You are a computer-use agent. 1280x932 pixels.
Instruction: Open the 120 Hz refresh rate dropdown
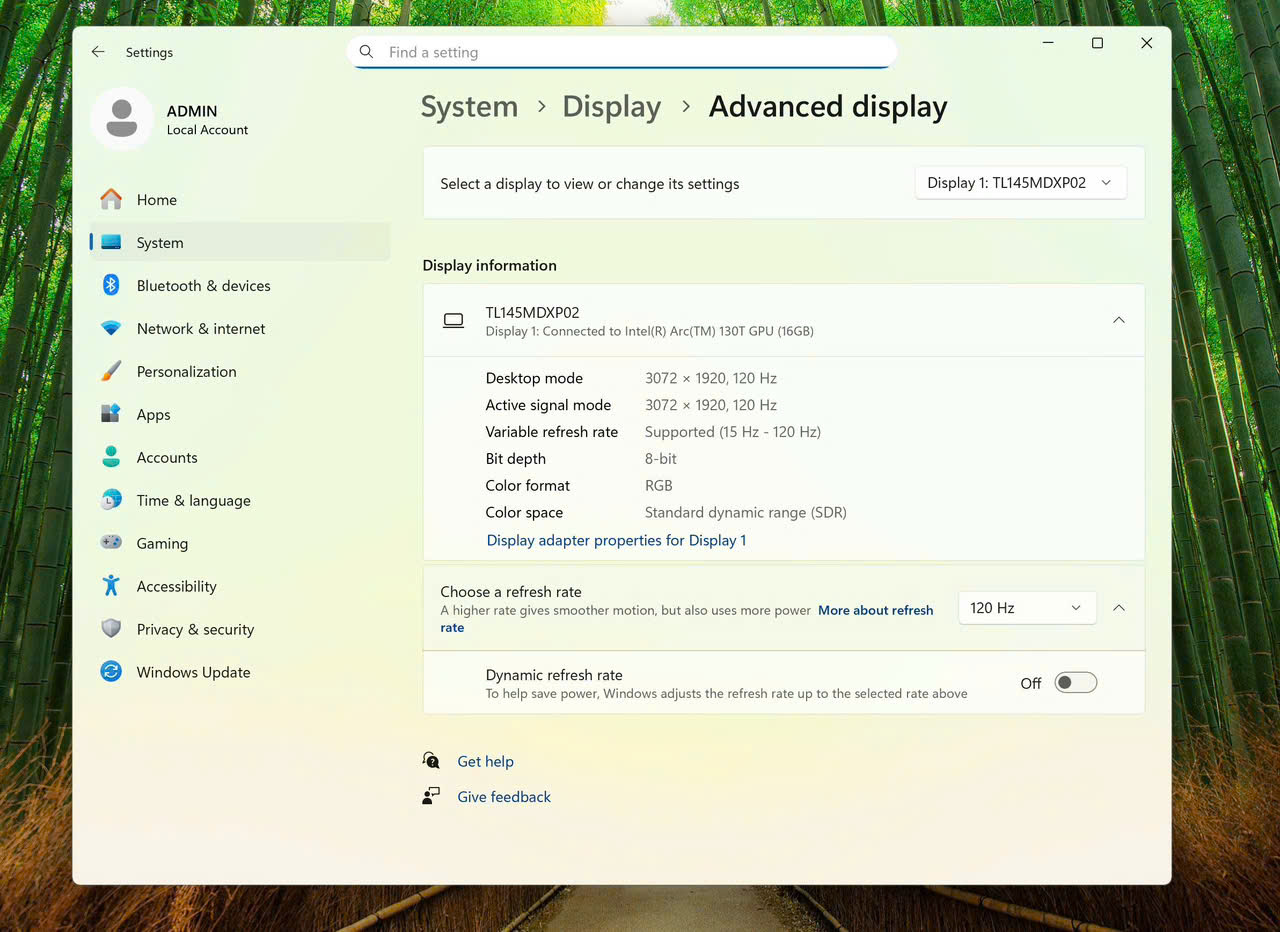(x=1026, y=608)
